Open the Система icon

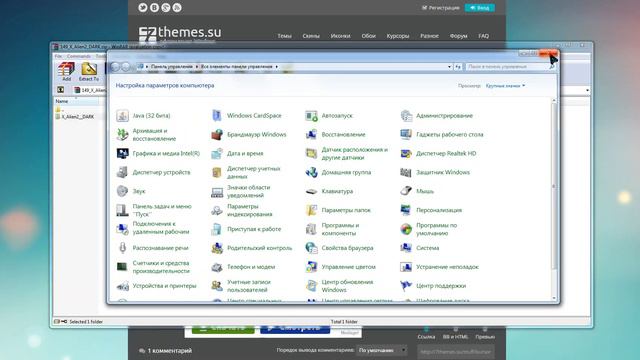(406, 248)
